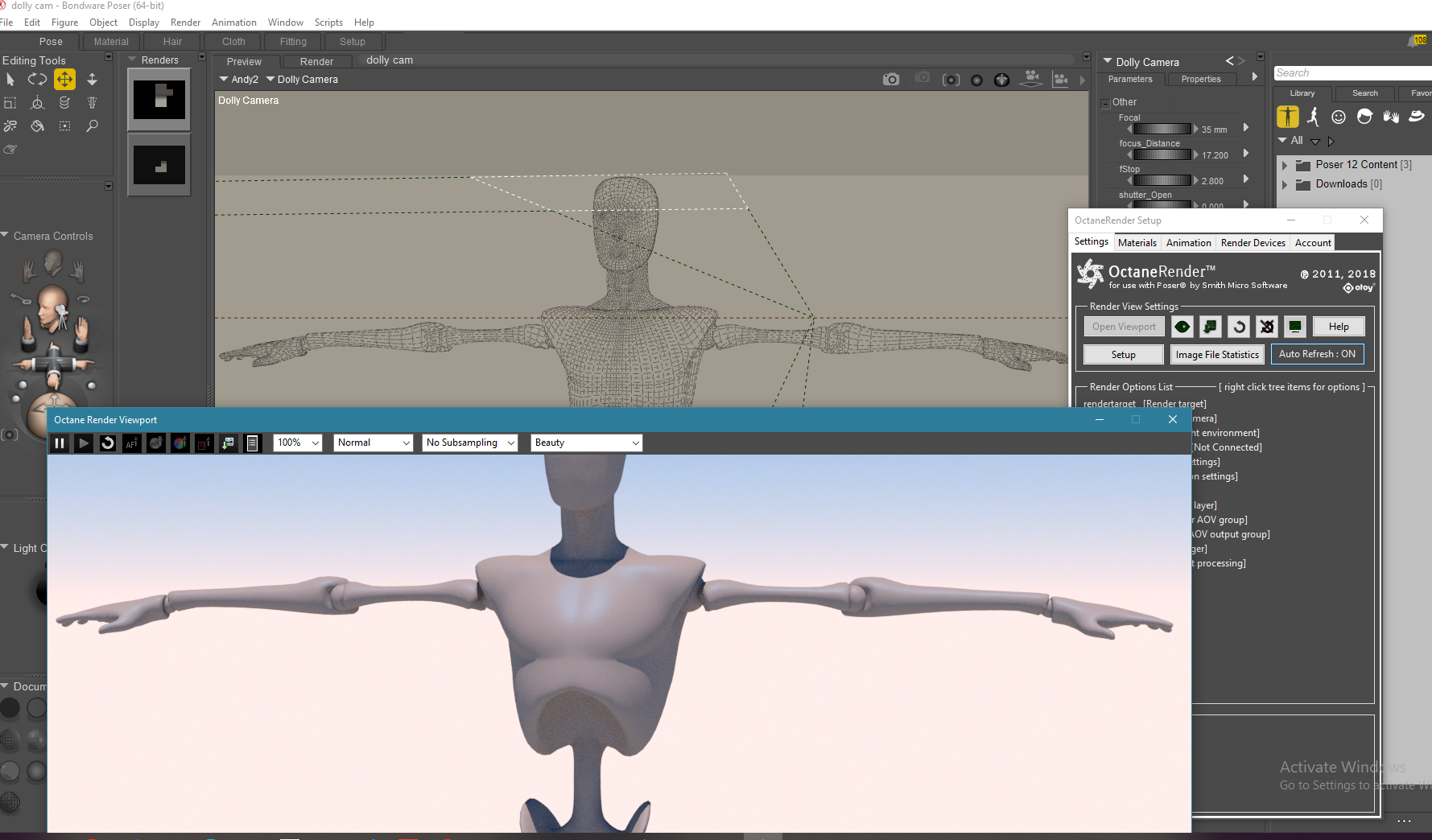Click the dark sphere icon above the preview
Image resolution: width=1432 pixels, height=840 pixels.
(976, 80)
